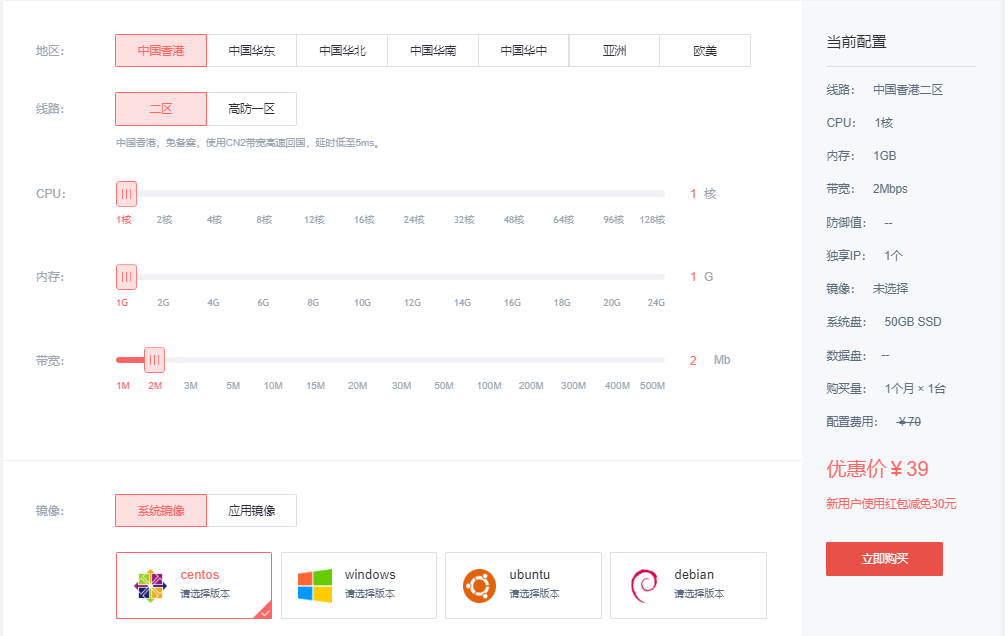Open ubuntu 请选择版本 version selector
1005x636 pixels.
tap(535, 594)
